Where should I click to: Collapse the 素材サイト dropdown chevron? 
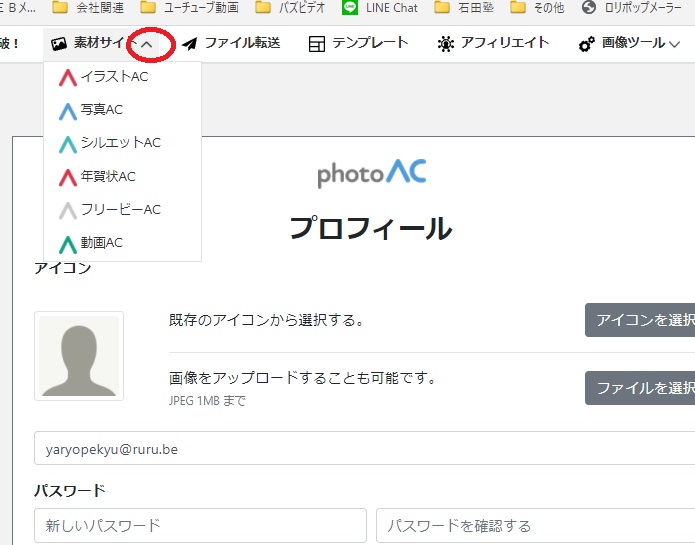coord(147,45)
